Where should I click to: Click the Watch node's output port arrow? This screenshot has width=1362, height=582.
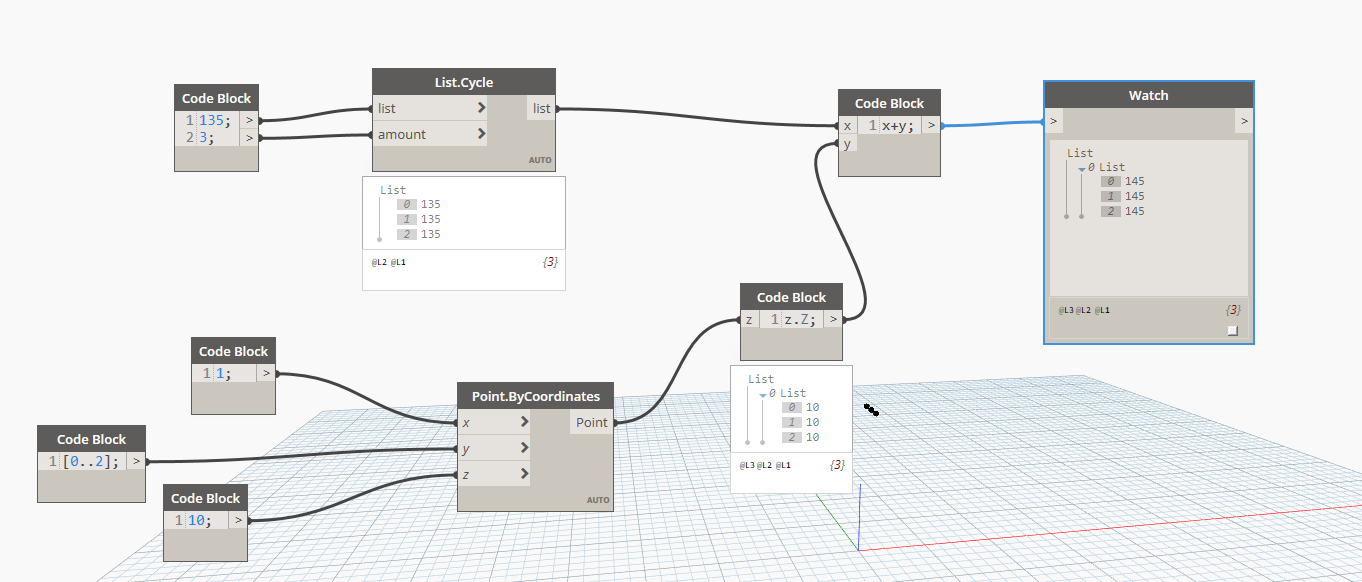1244,121
